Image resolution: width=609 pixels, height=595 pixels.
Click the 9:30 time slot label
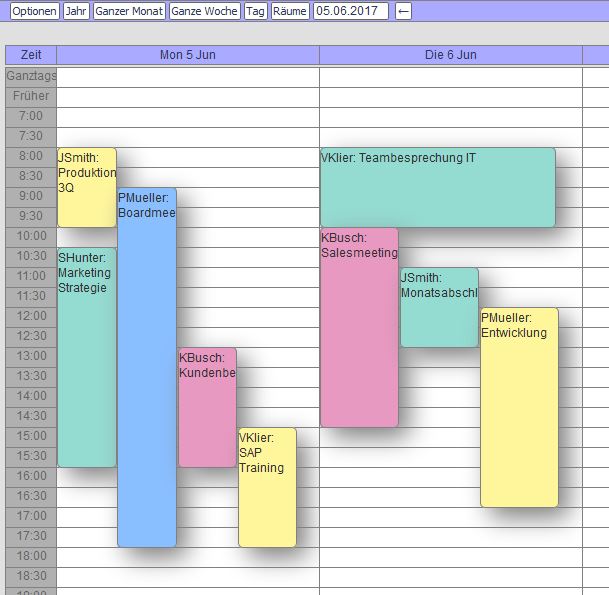31,217
